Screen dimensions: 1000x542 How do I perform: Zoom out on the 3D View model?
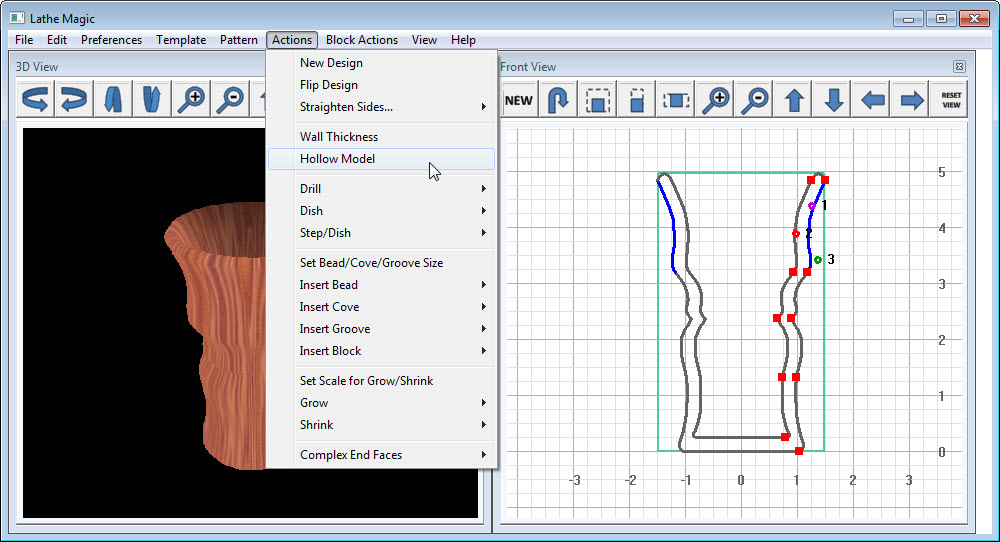coord(230,99)
